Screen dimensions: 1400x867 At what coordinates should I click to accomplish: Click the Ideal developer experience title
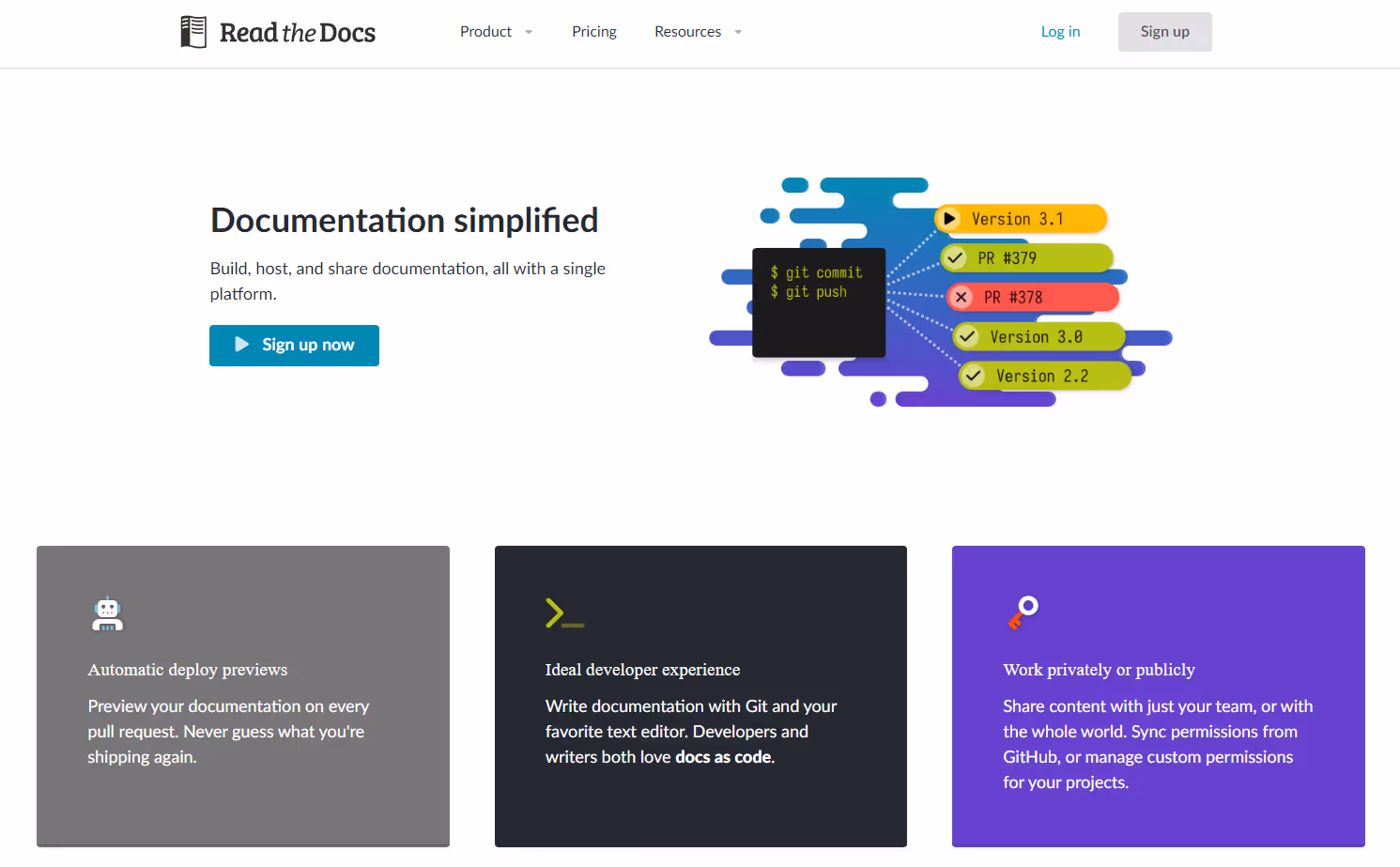[x=642, y=670]
